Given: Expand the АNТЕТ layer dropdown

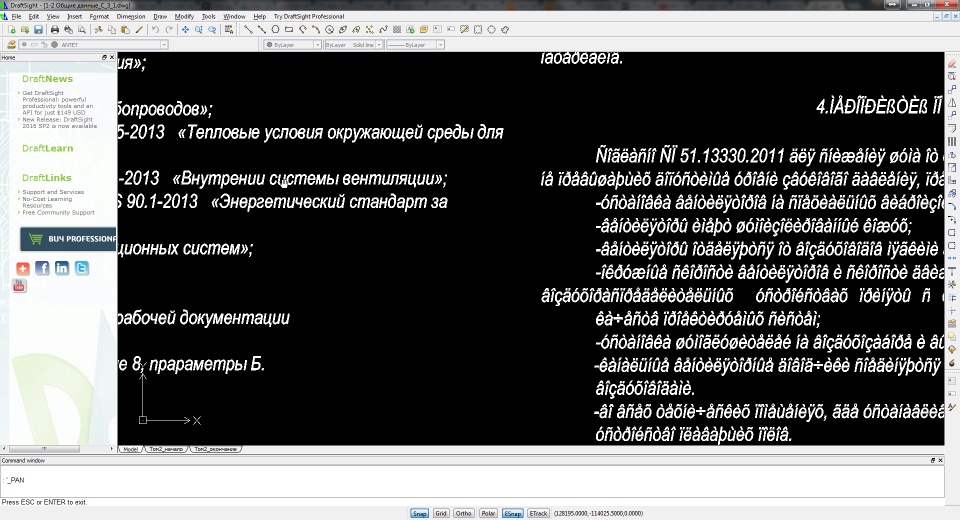Looking at the screenshot, I should click(x=164, y=45).
